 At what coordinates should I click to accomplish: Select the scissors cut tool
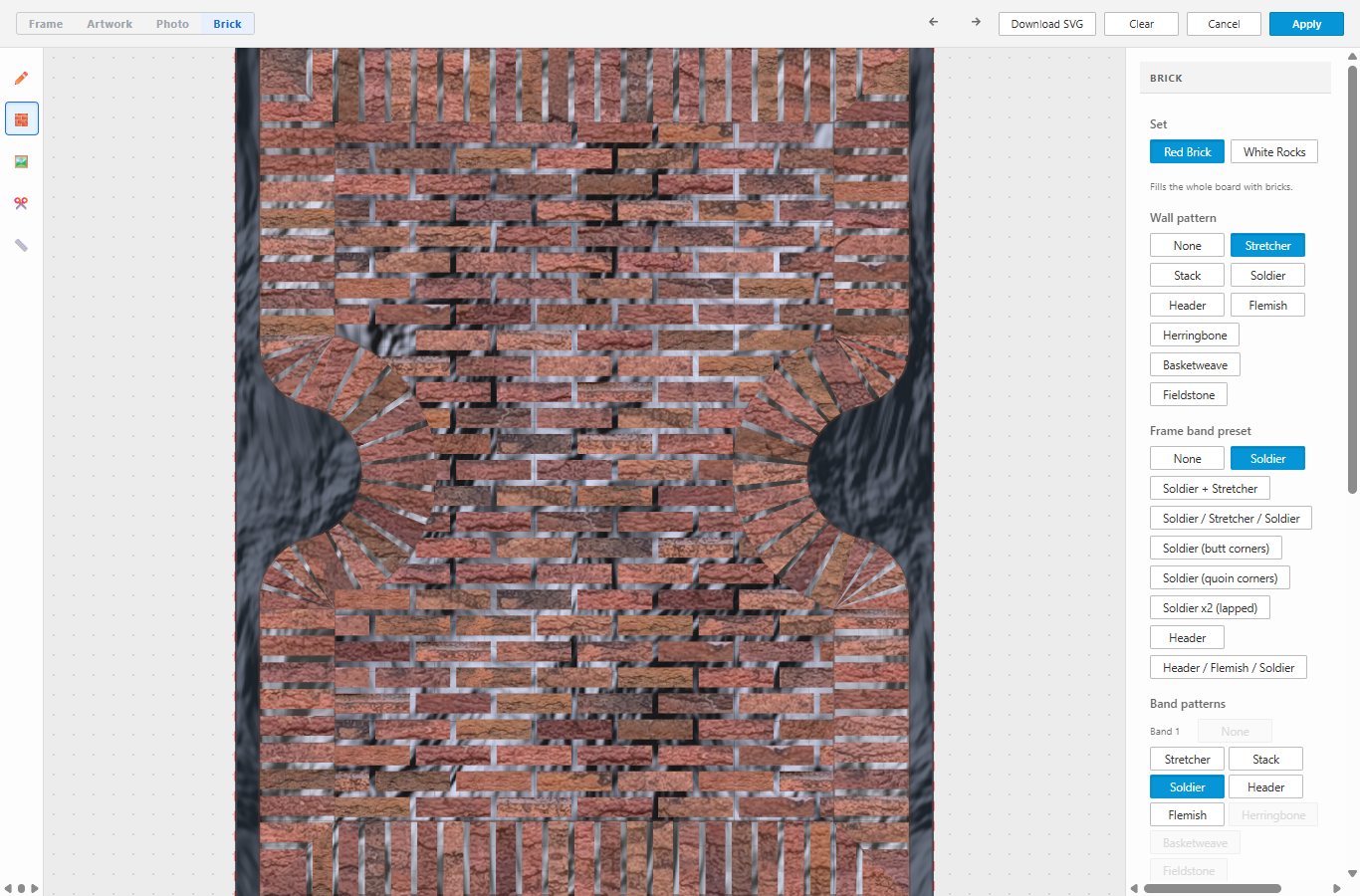click(x=21, y=203)
